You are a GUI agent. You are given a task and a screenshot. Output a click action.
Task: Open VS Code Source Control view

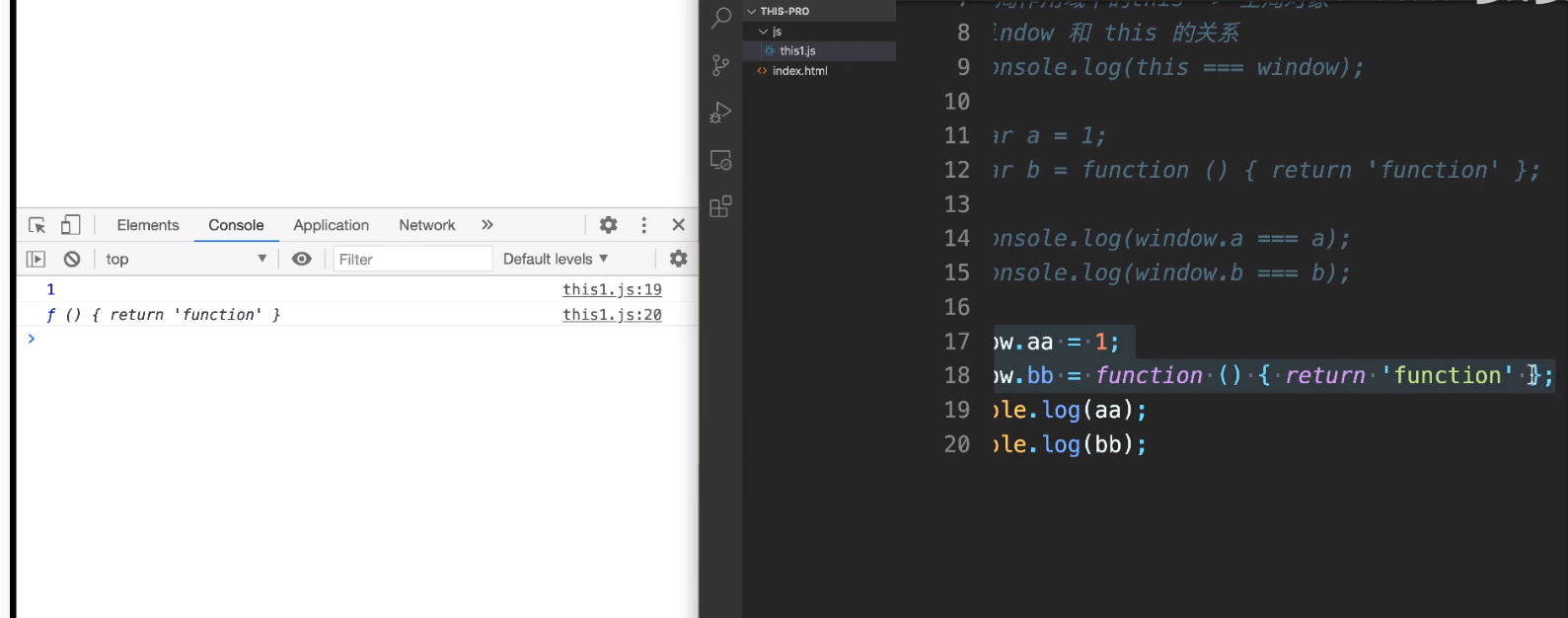pyautogui.click(x=721, y=65)
